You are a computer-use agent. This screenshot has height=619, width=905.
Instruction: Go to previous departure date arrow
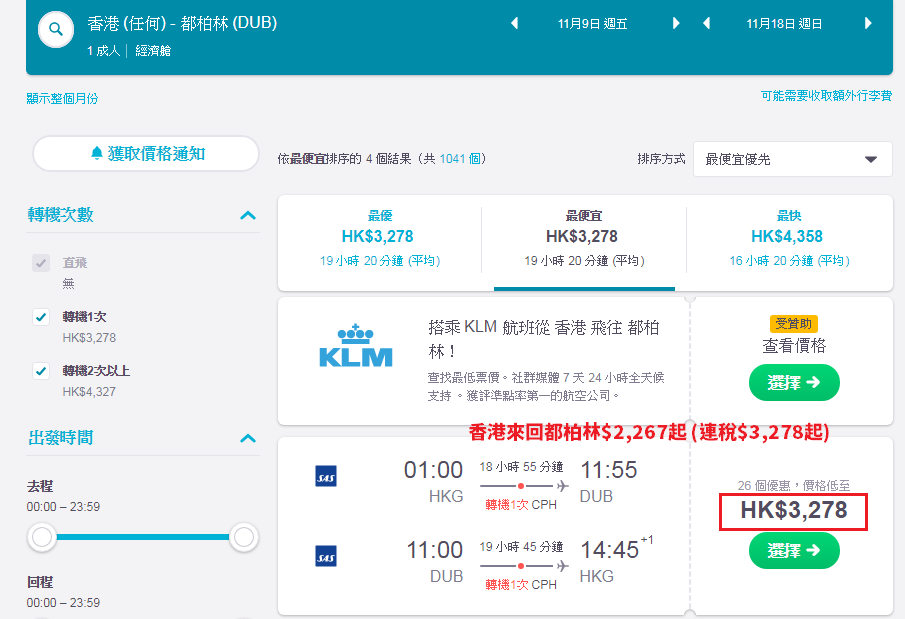[x=515, y=24]
